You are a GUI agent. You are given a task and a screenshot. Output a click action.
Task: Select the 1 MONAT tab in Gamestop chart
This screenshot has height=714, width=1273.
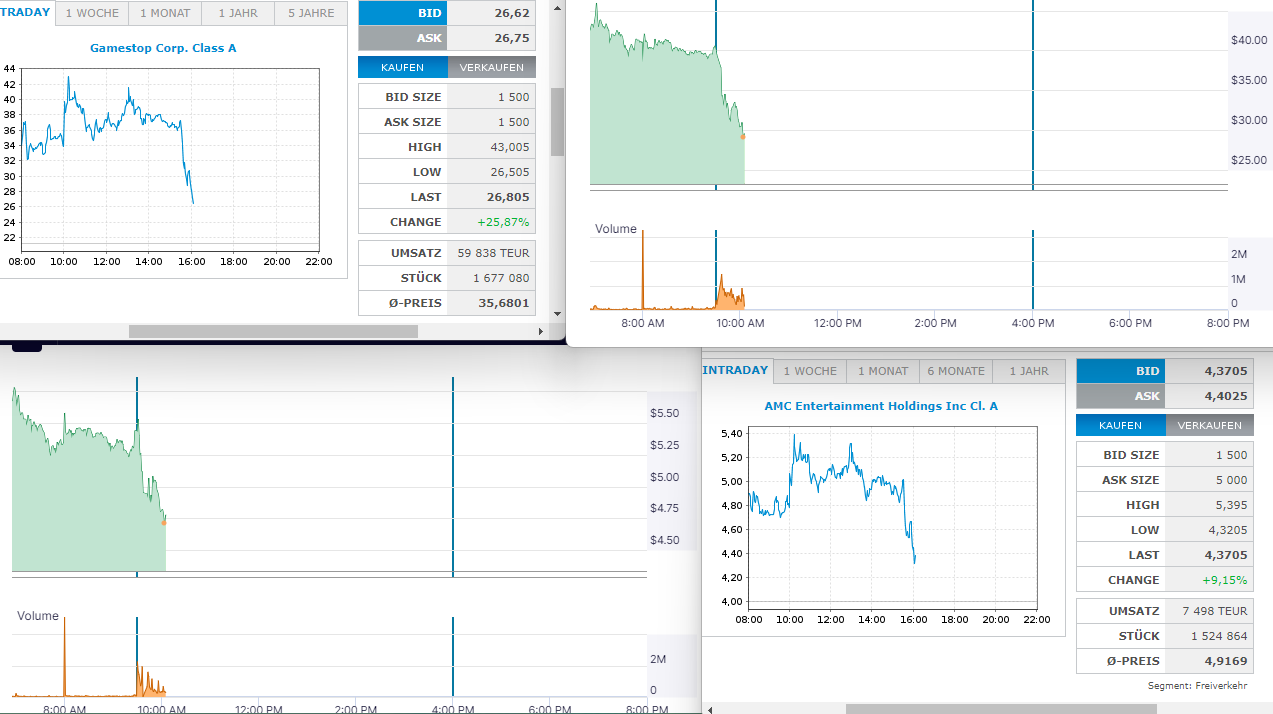click(165, 14)
